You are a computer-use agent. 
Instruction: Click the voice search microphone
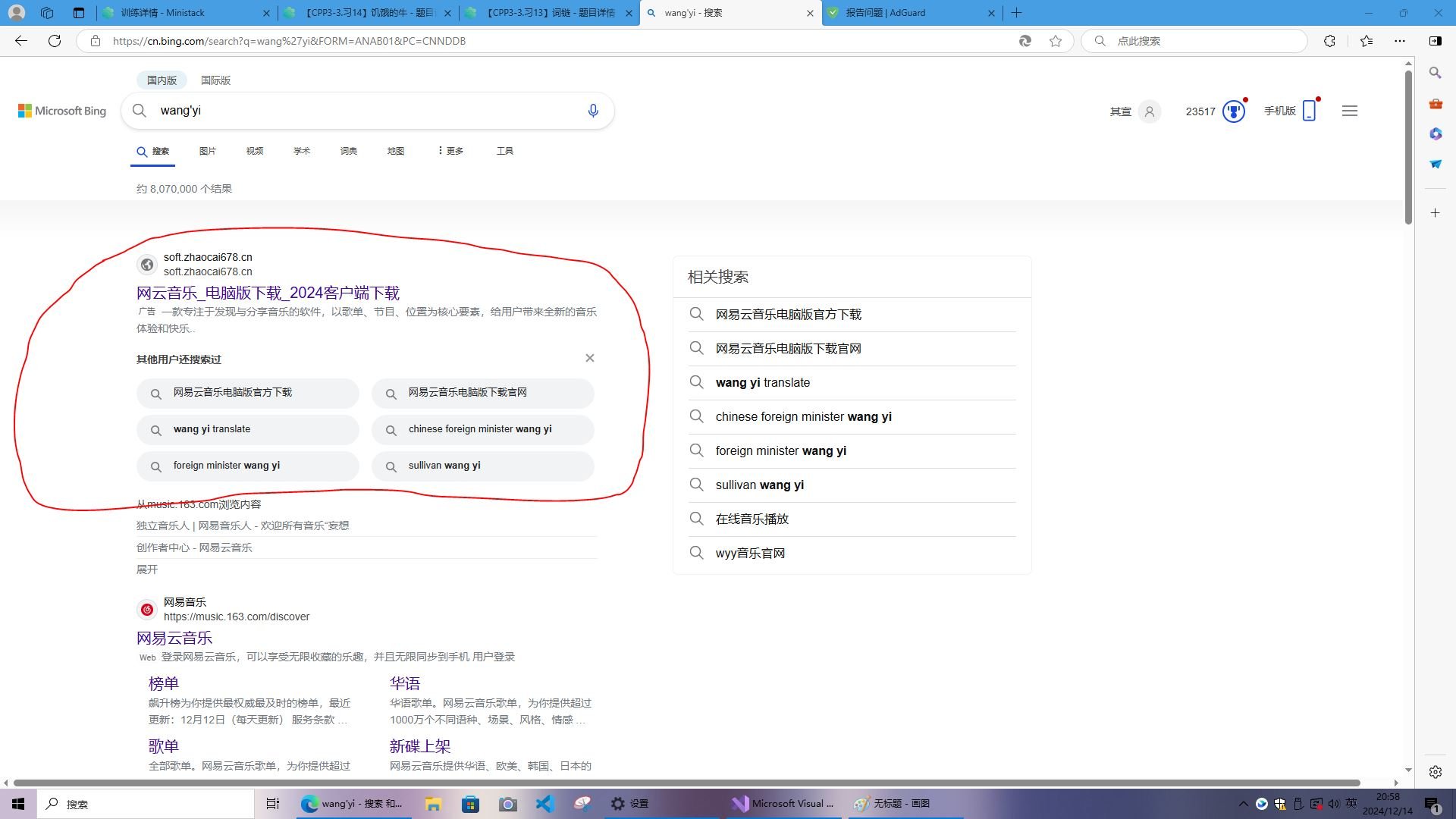pyautogui.click(x=593, y=111)
